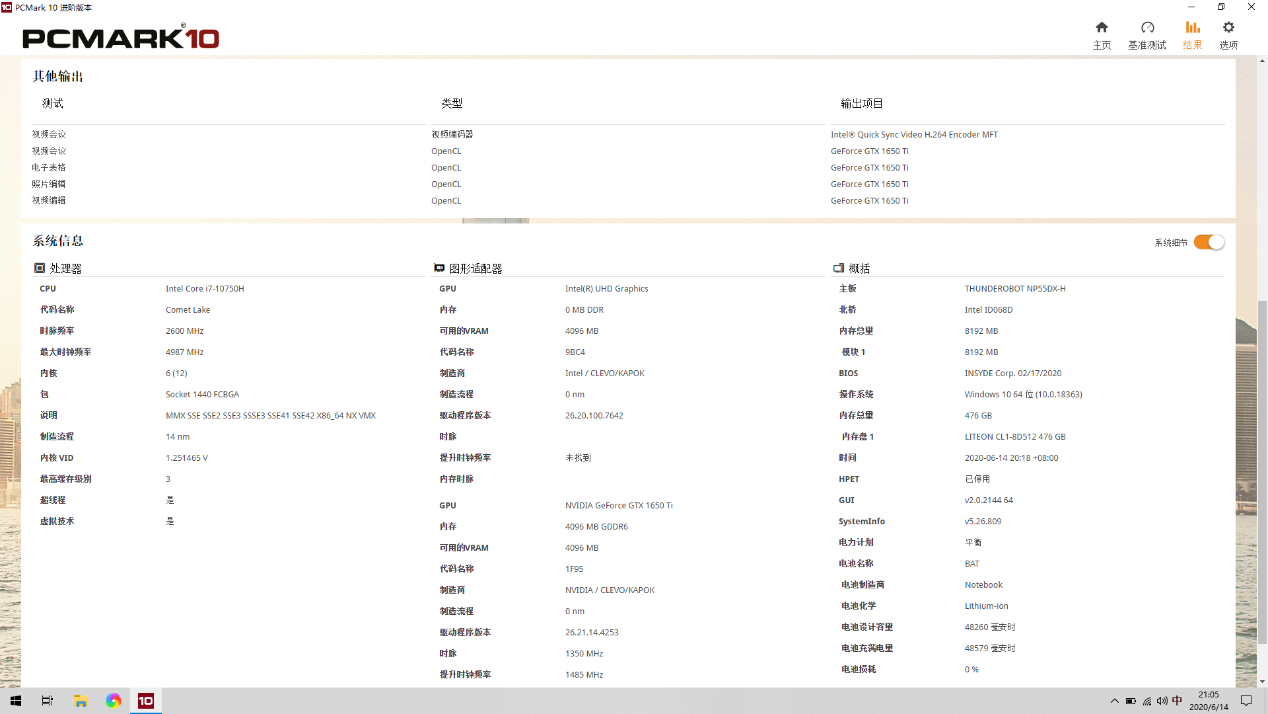The image size is (1268, 714).
Task: Click the 处理器 processor heading
Action: (x=66, y=269)
